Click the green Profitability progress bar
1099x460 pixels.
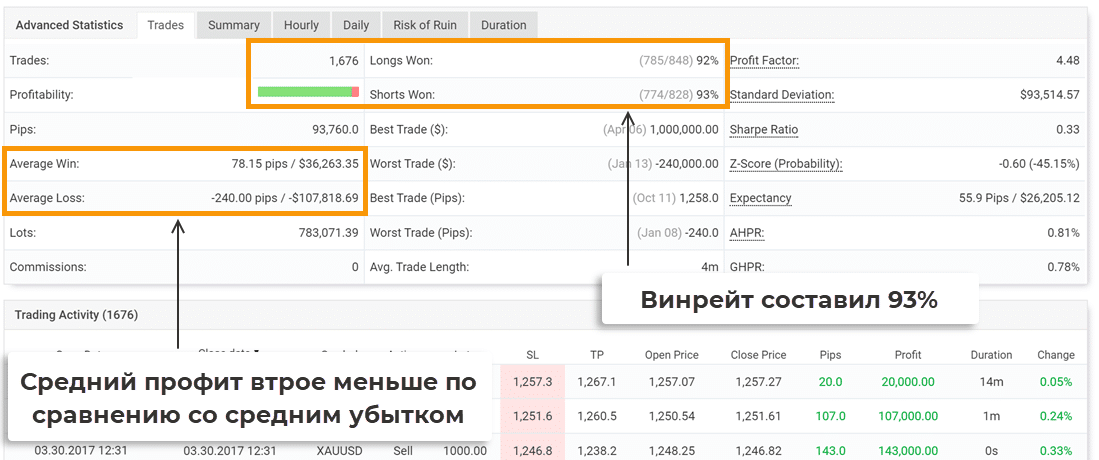pyautogui.click(x=307, y=92)
